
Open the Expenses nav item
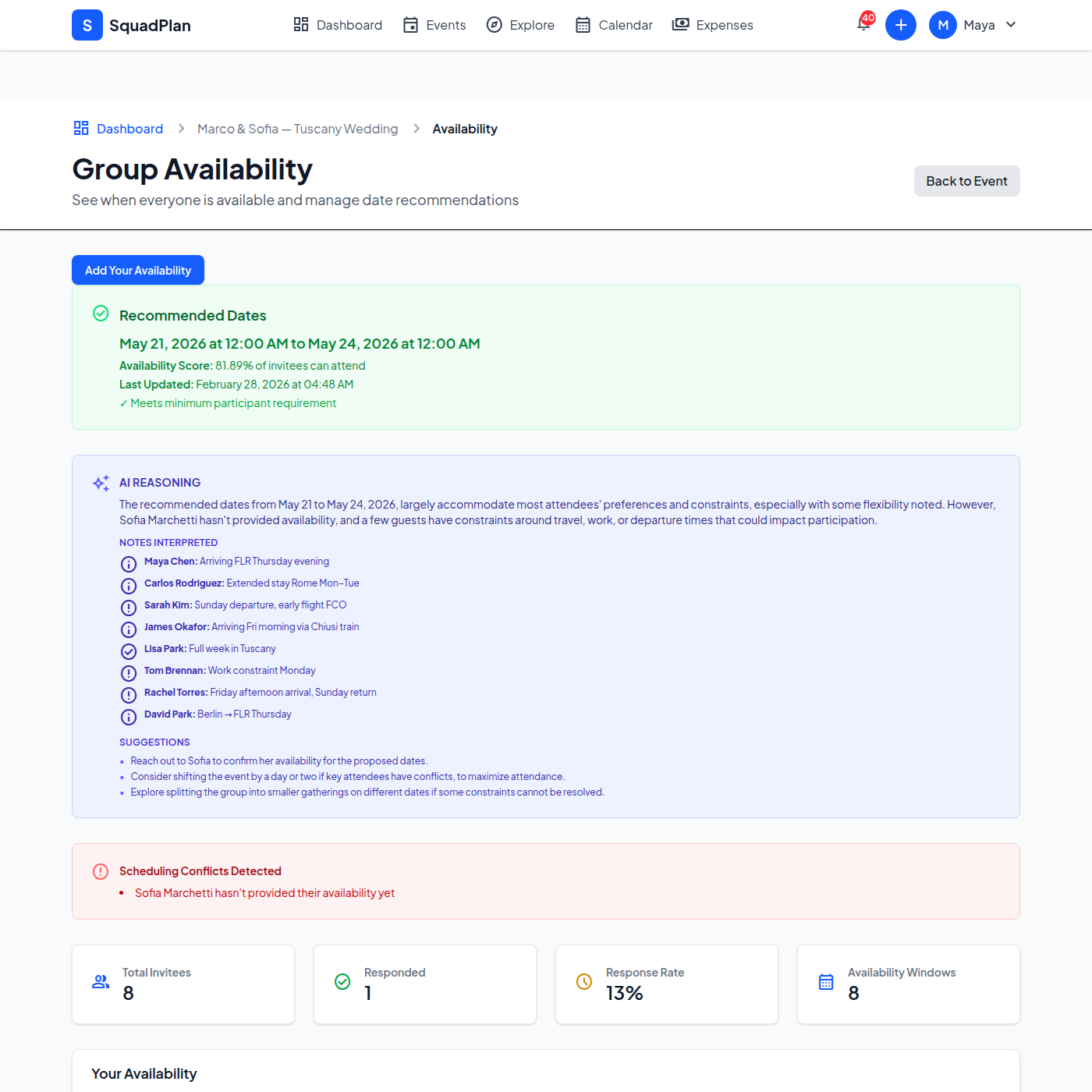[x=713, y=25]
